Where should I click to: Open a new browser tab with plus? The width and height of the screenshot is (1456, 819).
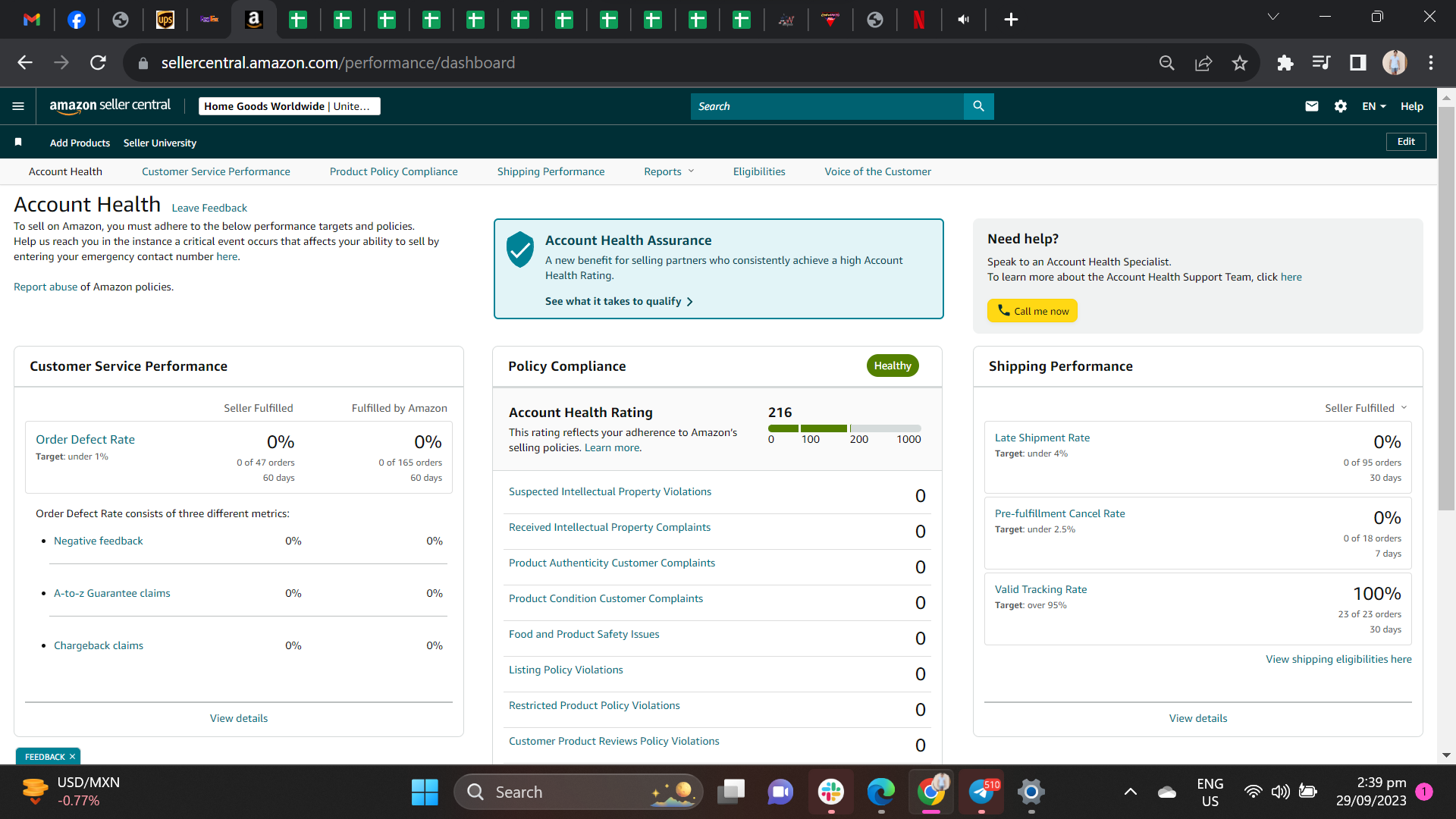pos(1011,20)
